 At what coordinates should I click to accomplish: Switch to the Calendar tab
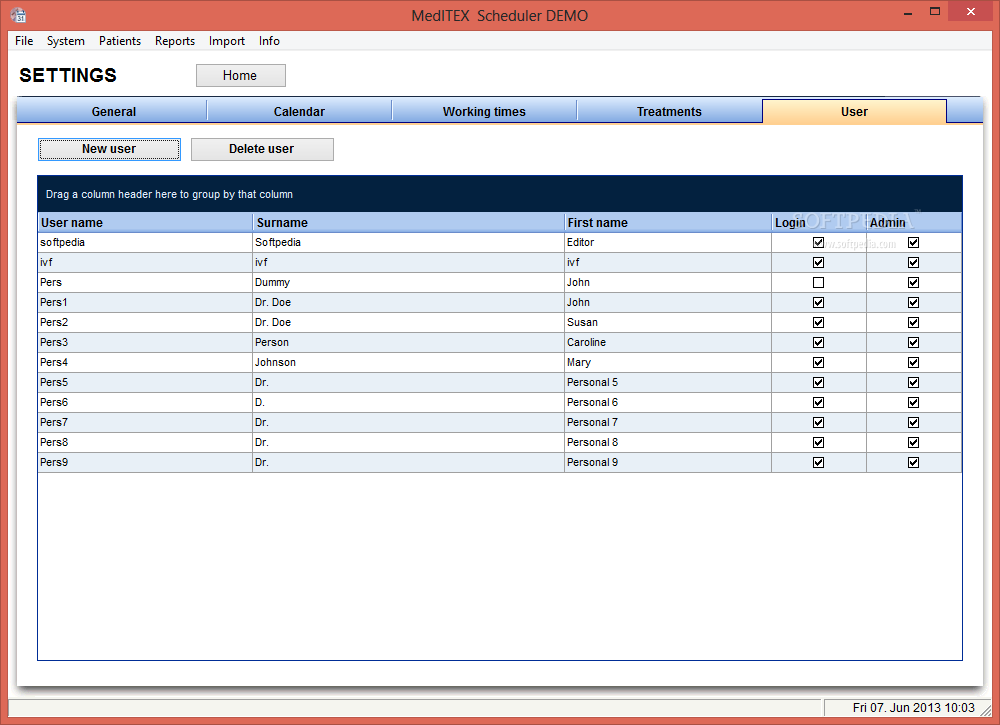(x=299, y=111)
